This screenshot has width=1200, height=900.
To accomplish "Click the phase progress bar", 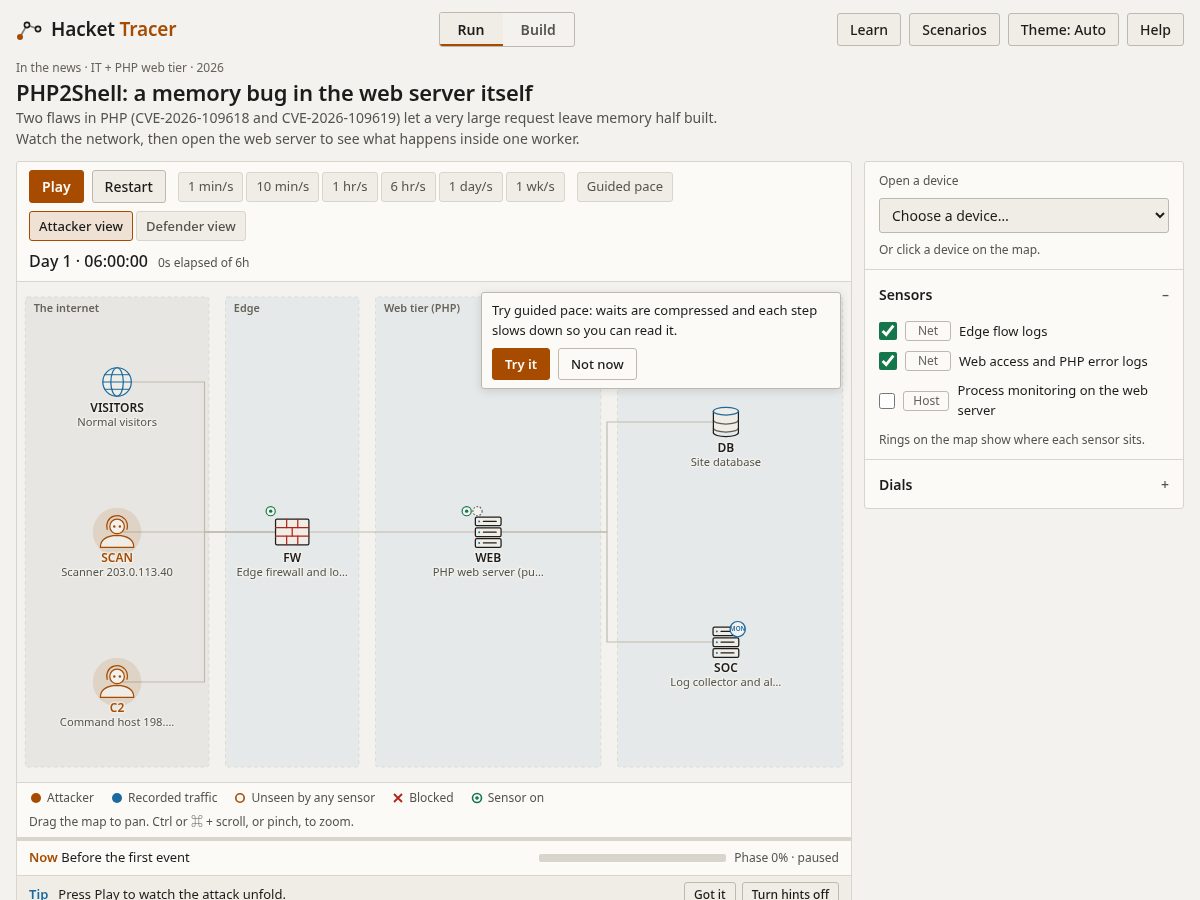I will click(632, 858).
